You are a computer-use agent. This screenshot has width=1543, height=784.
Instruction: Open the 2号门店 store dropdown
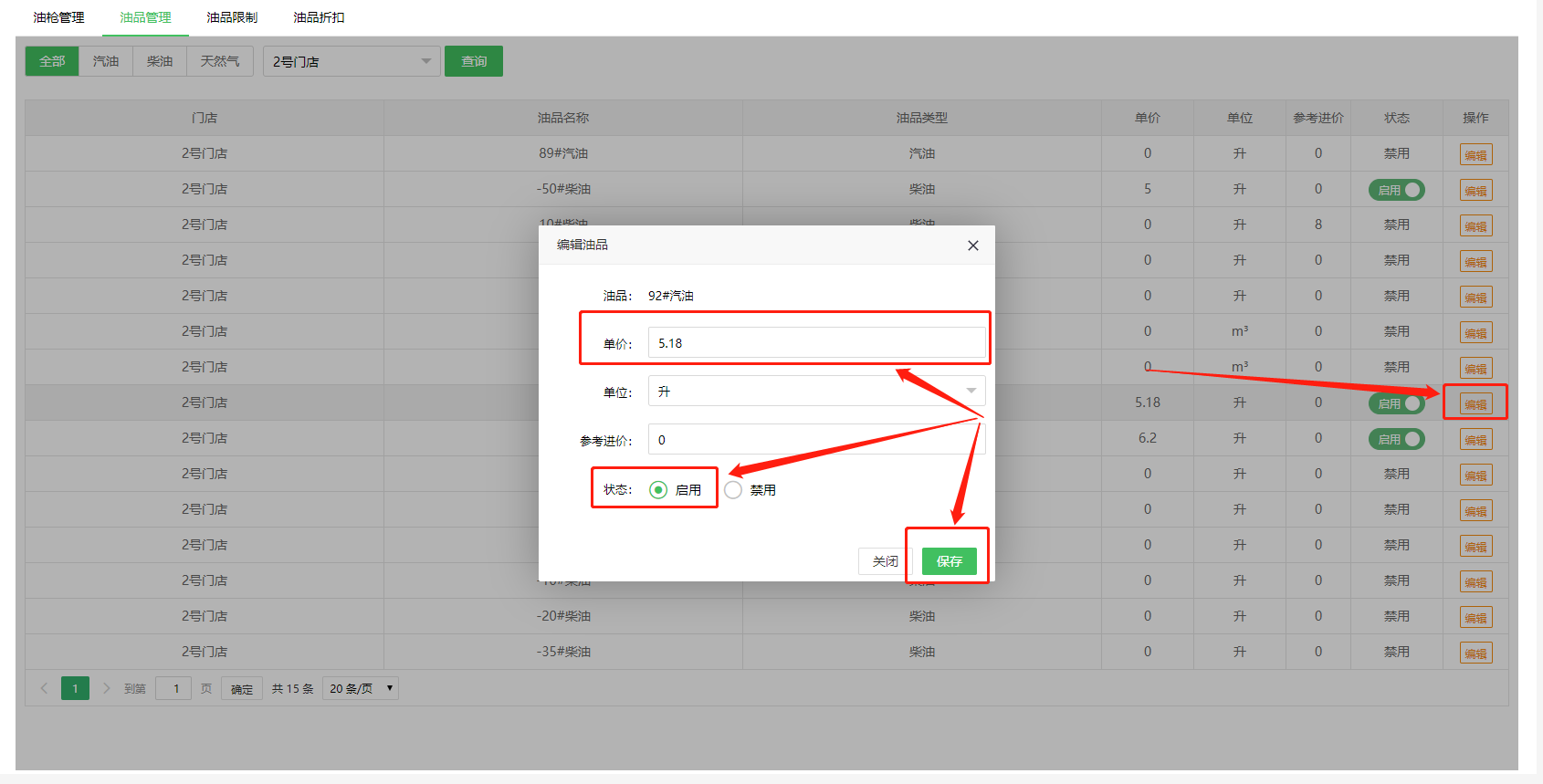pyautogui.click(x=352, y=61)
